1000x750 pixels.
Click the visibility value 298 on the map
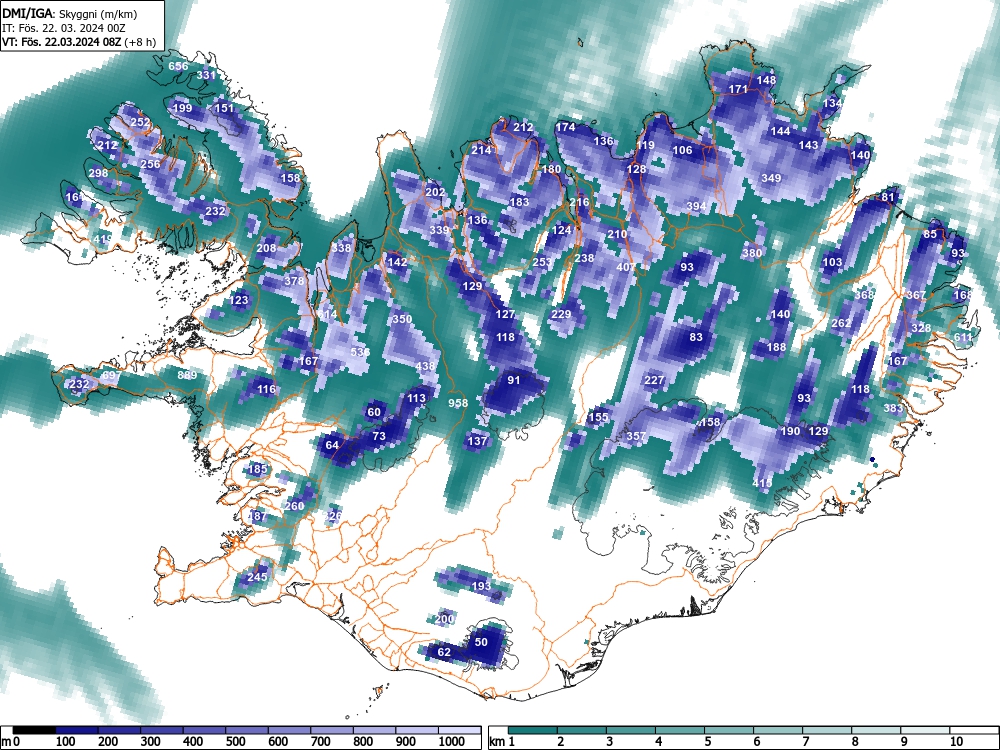[x=98, y=173]
